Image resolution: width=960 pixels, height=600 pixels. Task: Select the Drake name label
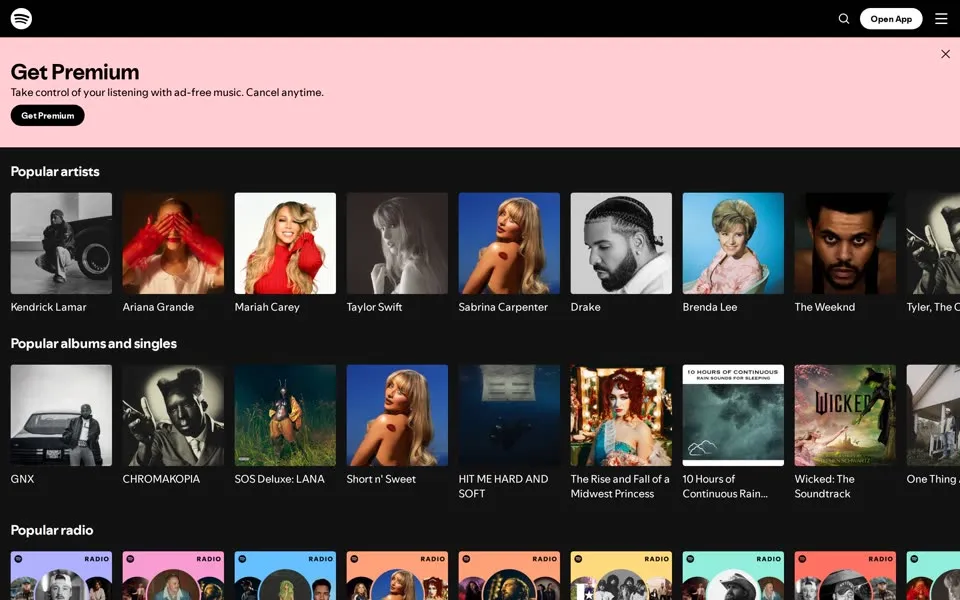click(585, 307)
